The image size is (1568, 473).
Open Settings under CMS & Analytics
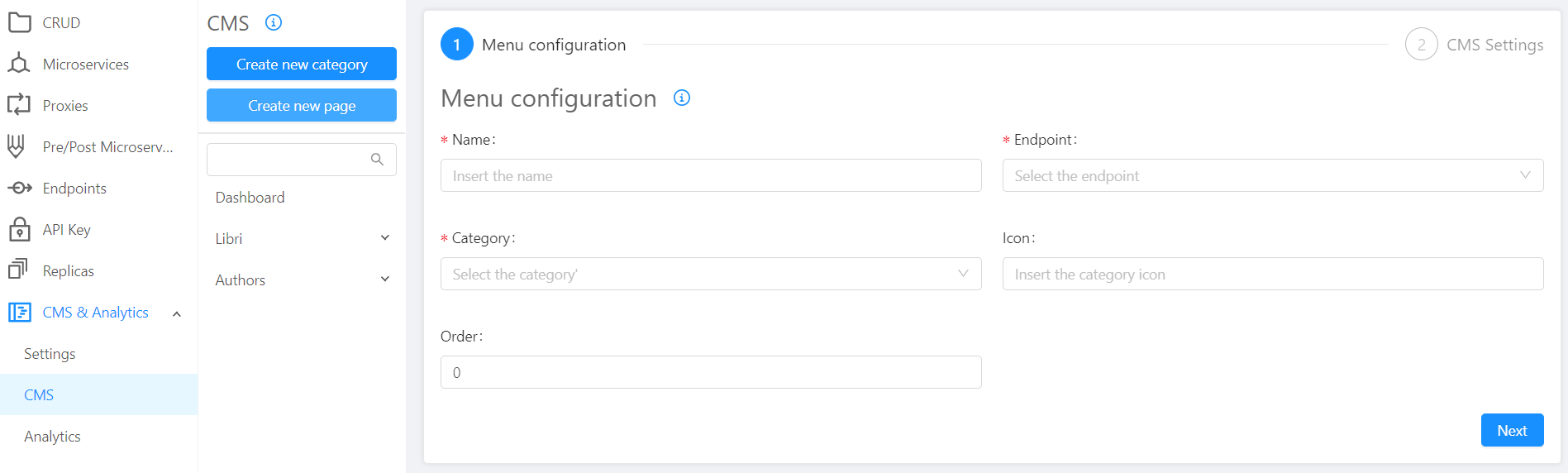[x=50, y=353]
